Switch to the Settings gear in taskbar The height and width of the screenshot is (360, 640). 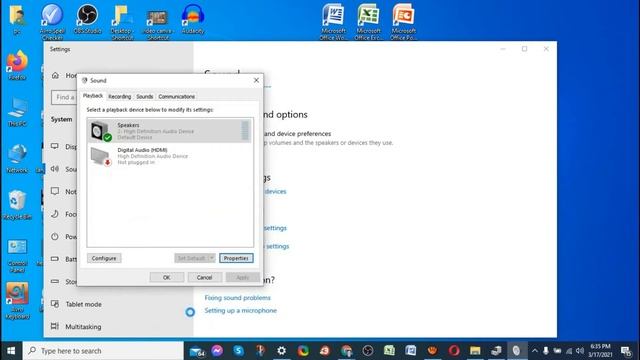point(282,351)
